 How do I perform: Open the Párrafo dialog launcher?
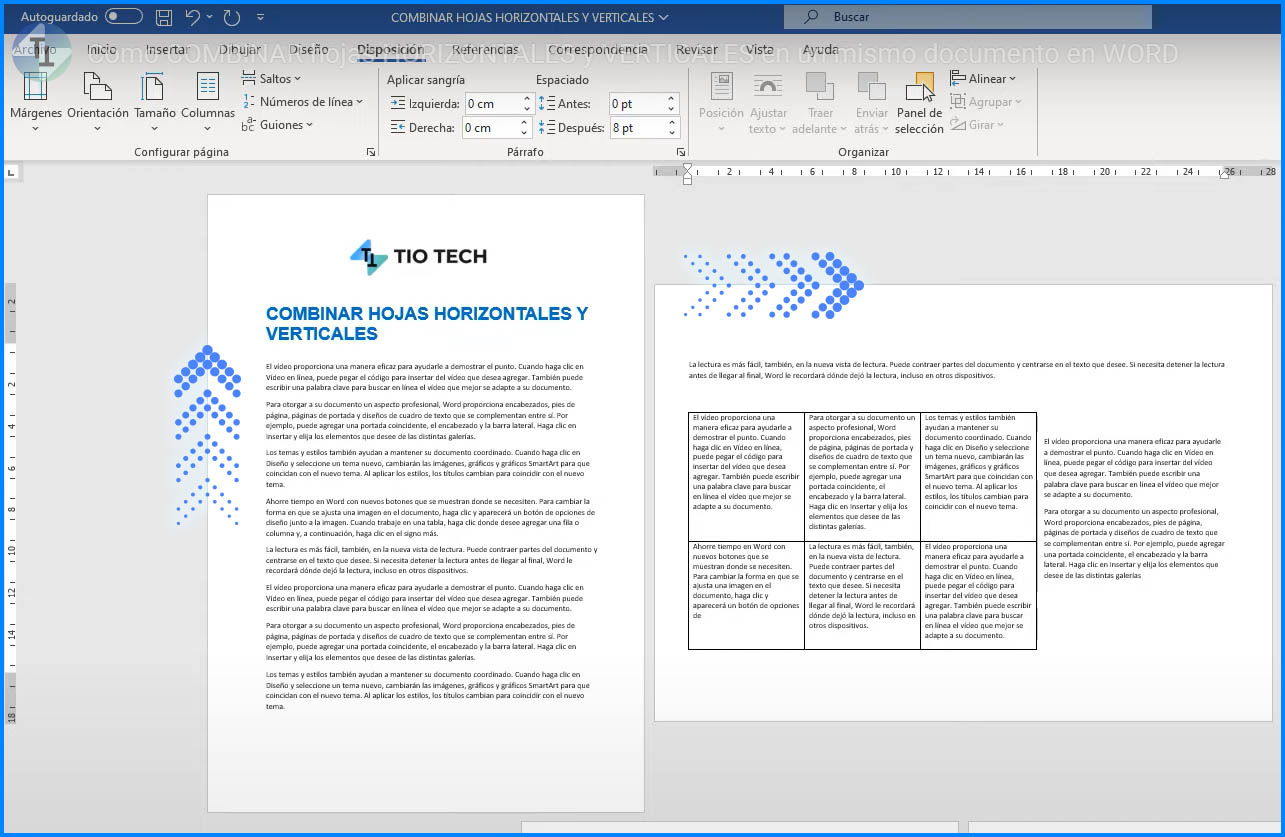681,152
